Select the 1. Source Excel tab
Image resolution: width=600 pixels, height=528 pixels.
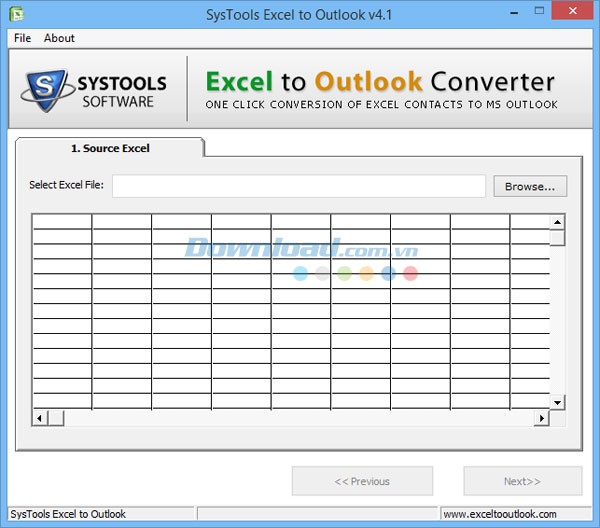110,148
